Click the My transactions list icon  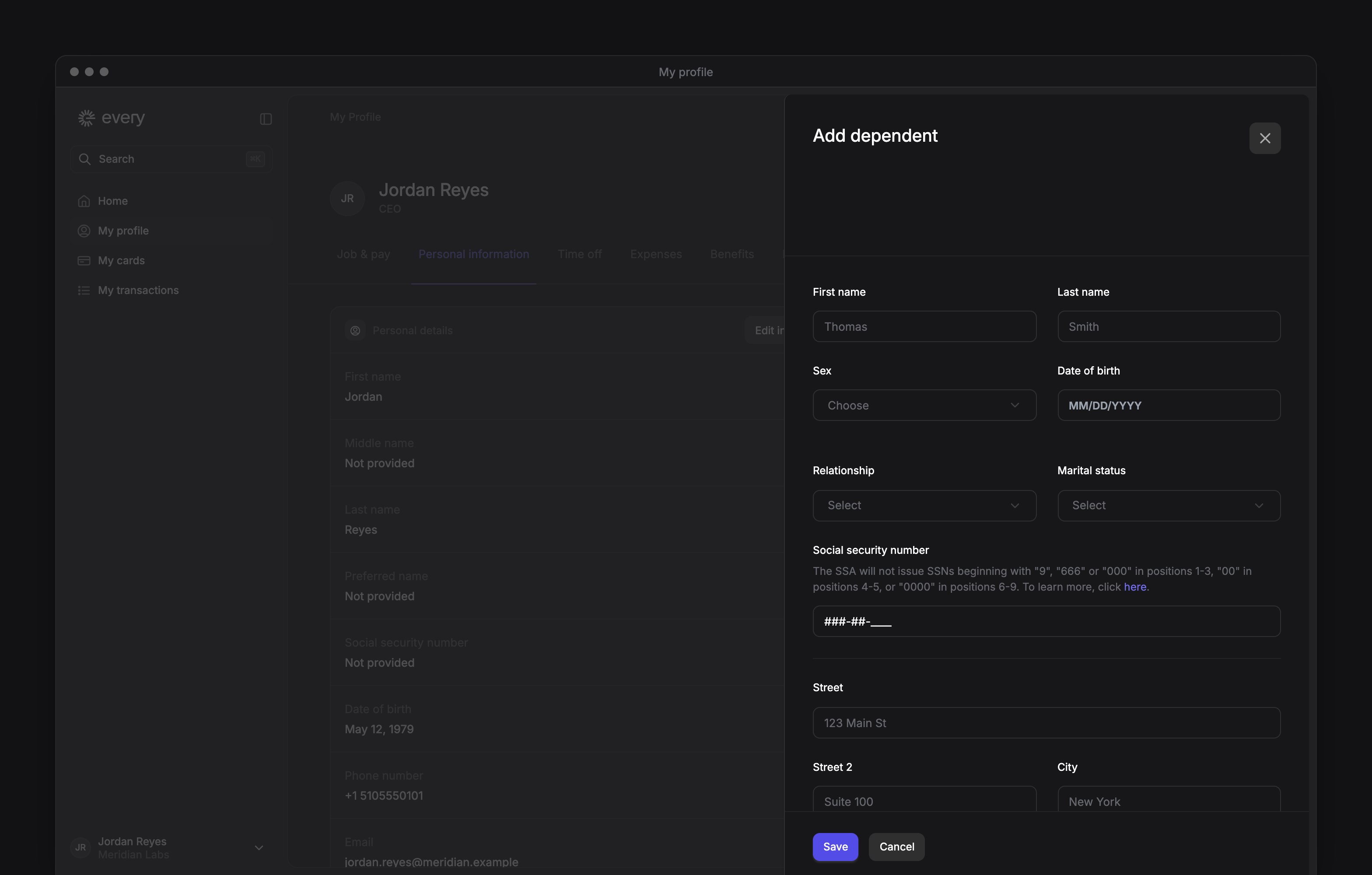click(x=84, y=290)
